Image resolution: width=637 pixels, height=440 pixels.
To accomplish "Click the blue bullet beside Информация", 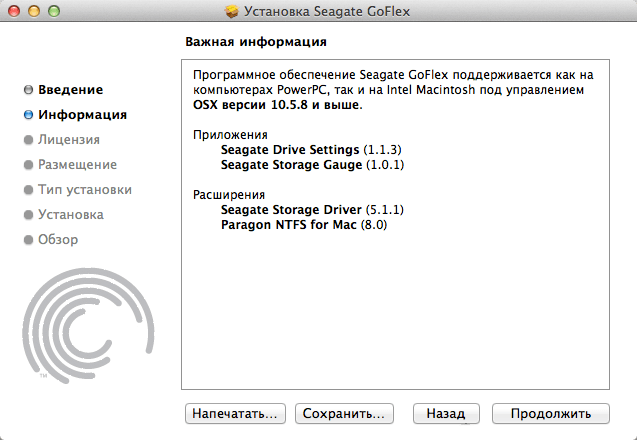I will pos(28,115).
